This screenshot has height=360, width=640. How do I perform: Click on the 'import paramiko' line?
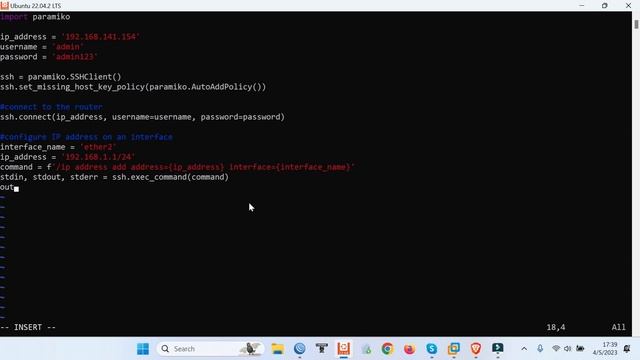coord(35,17)
